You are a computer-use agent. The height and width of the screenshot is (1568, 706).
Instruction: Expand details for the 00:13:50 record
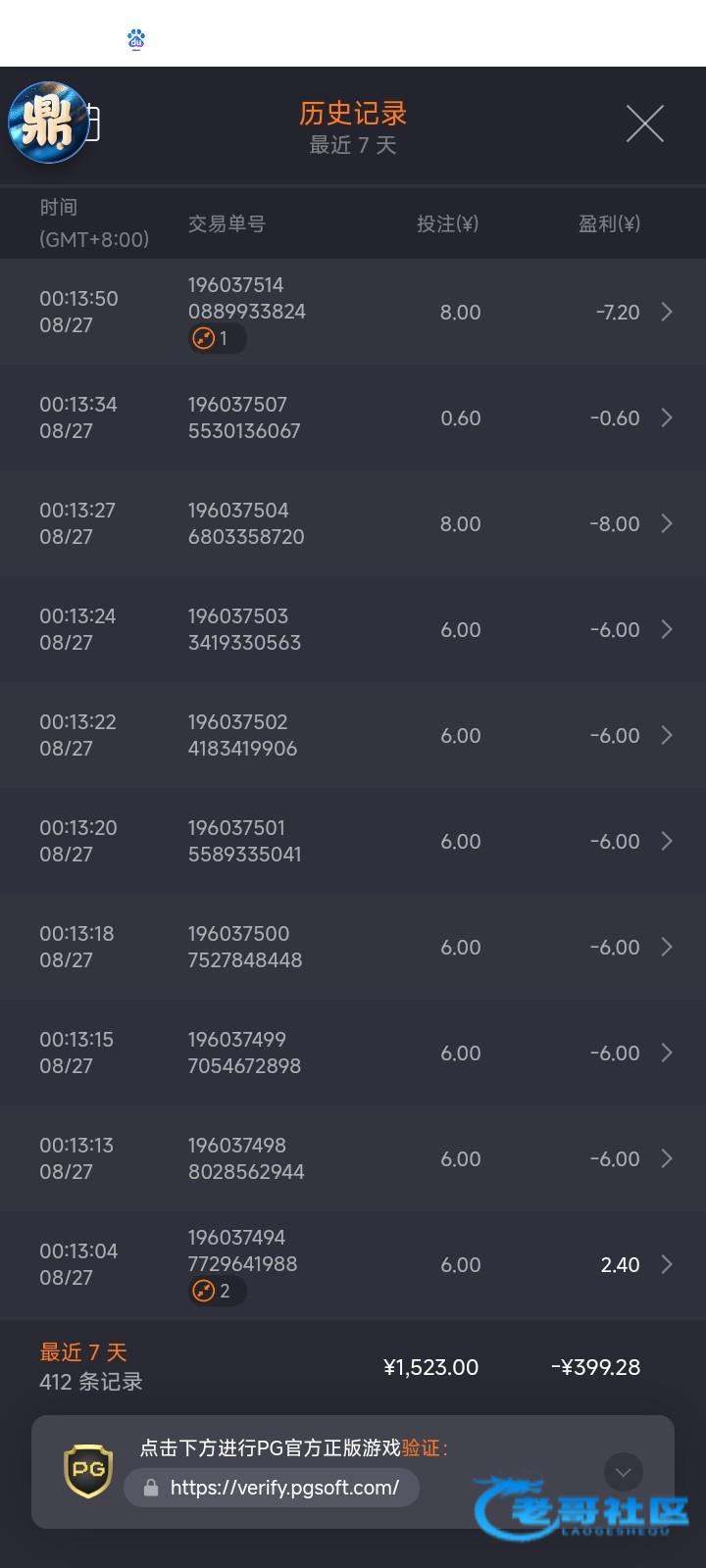[667, 312]
